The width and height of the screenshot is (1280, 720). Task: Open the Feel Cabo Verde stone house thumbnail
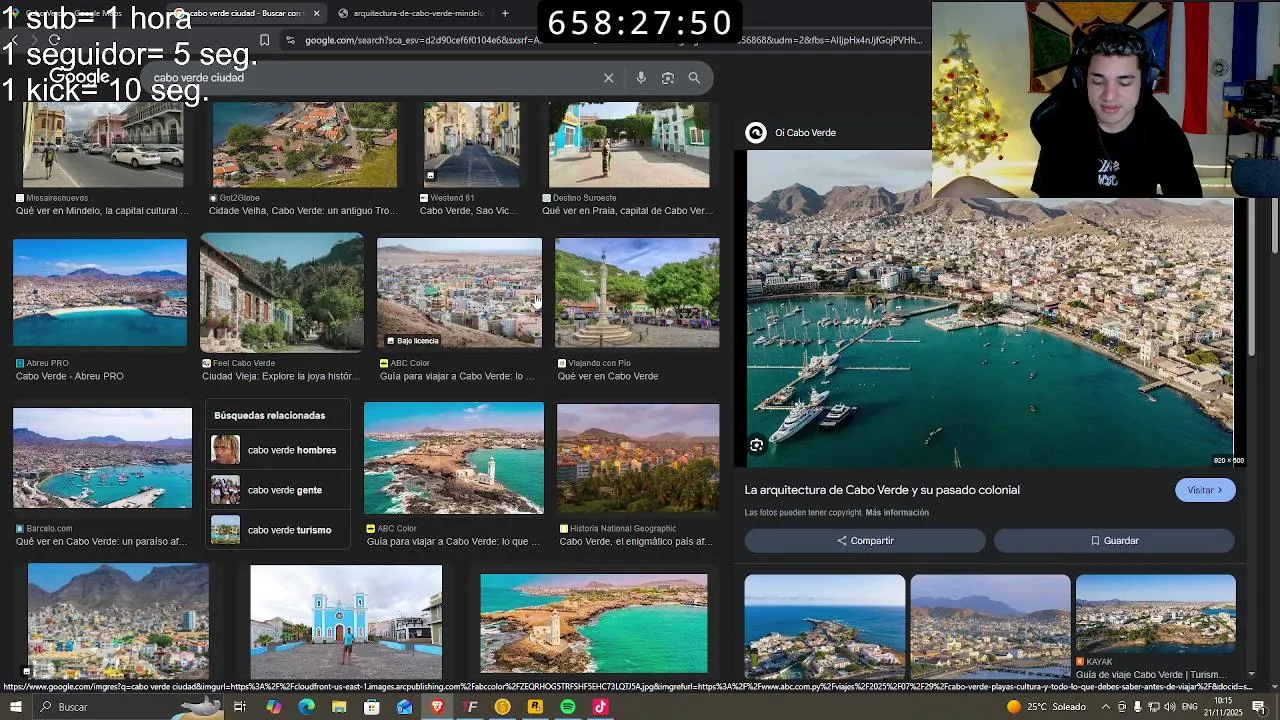[282, 292]
